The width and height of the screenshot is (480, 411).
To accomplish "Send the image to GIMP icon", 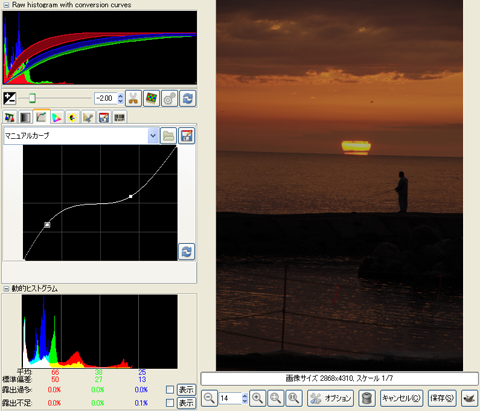I will tap(469, 398).
